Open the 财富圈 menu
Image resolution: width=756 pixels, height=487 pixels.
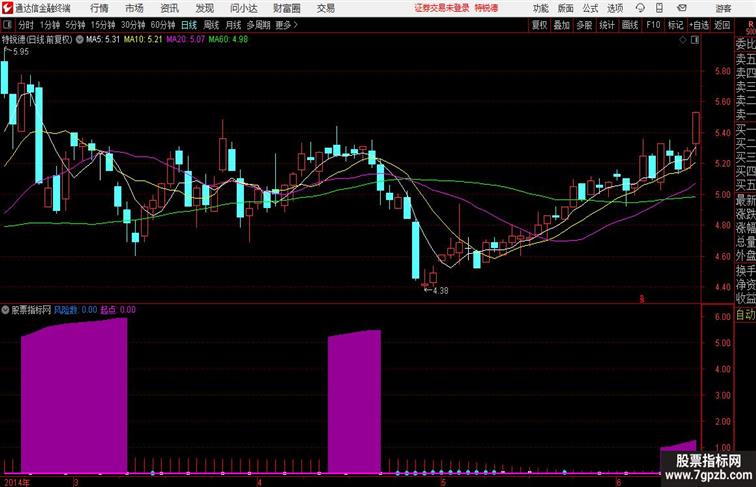(x=286, y=8)
